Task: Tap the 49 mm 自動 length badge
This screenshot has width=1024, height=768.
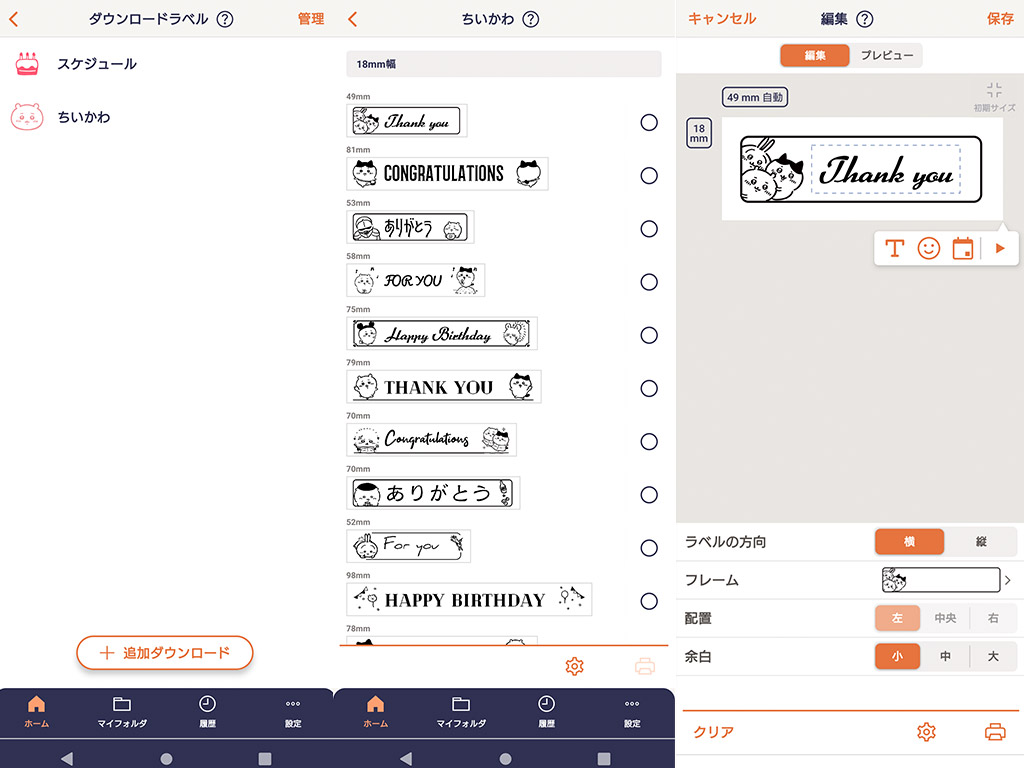Action: point(755,97)
